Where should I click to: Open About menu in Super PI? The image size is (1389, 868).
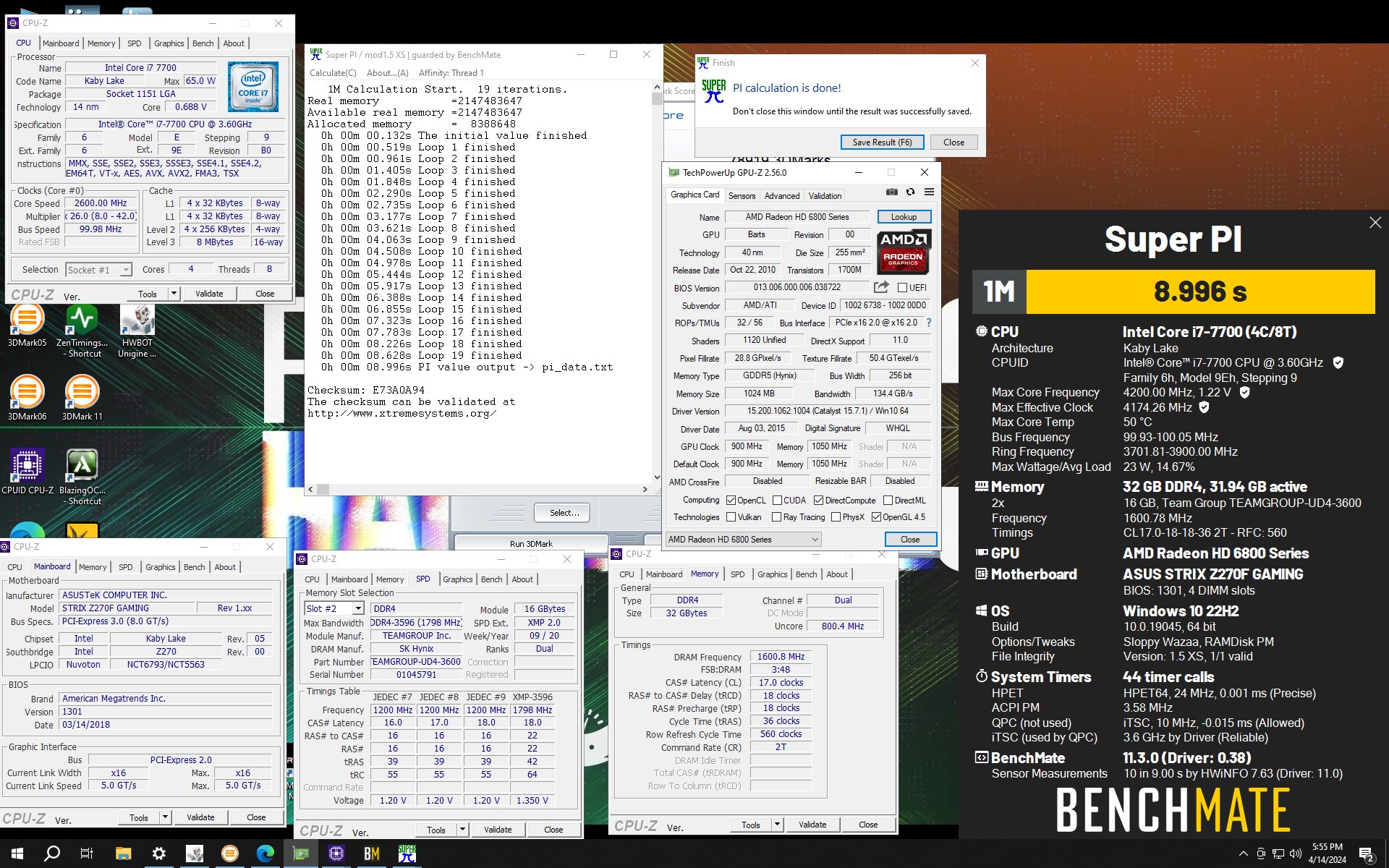388,73
